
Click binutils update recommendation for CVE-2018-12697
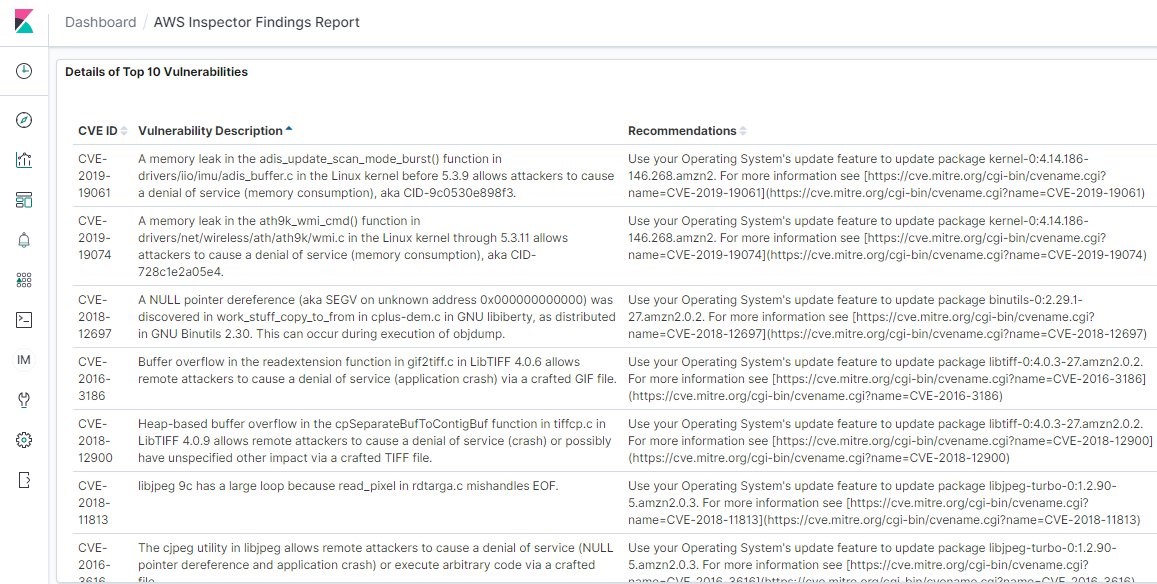click(887, 317)
